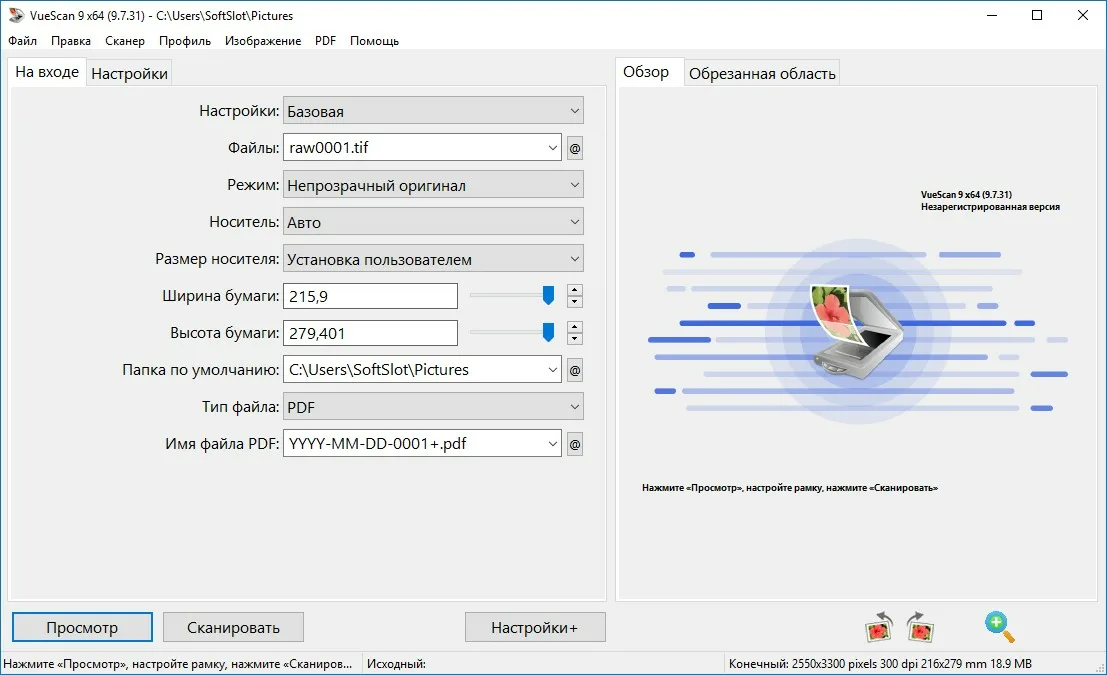Decrease Высота бумаги with the down arrow

[x=575, y=338]
